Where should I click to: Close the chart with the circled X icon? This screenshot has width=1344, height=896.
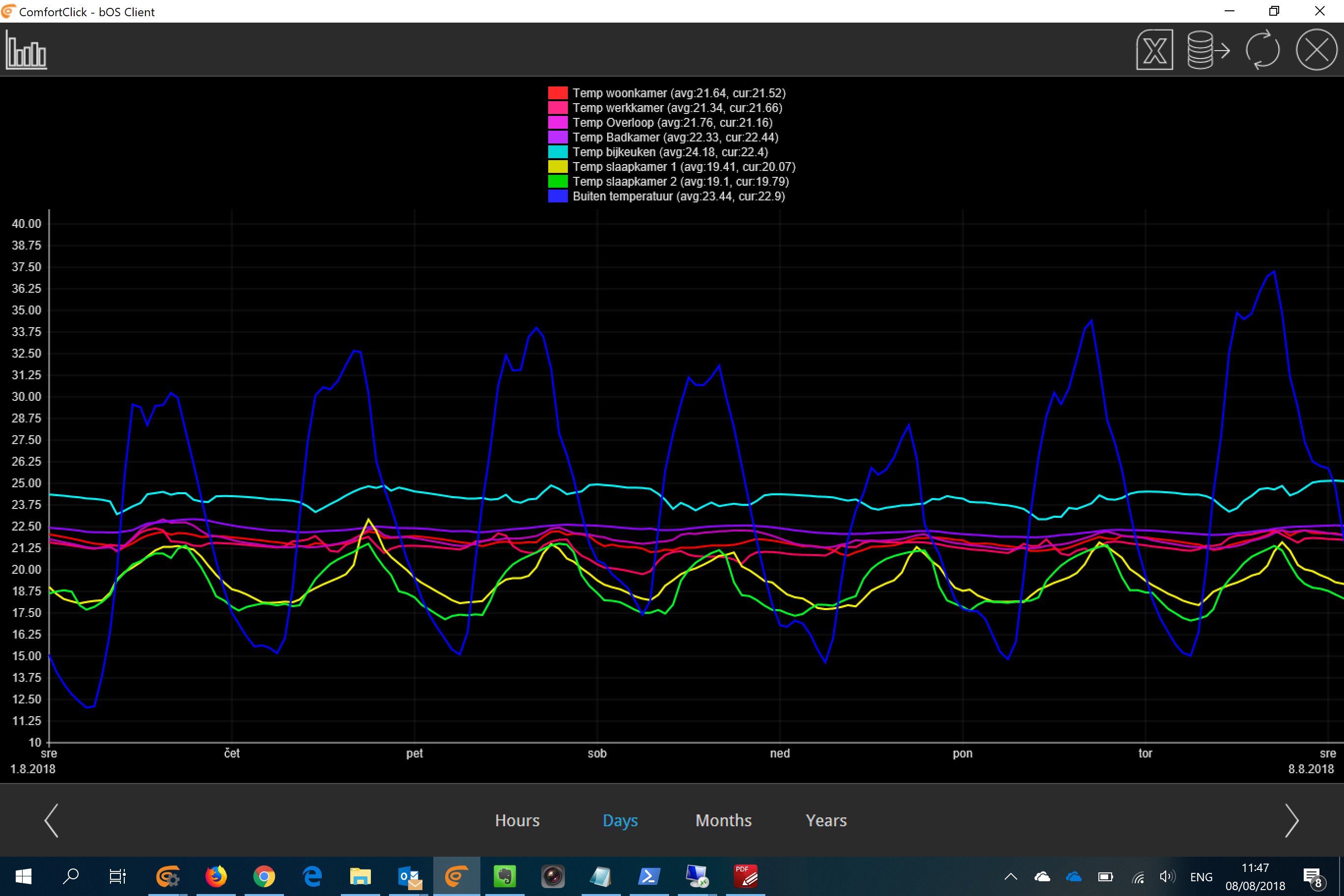[x=1316, y=50]
